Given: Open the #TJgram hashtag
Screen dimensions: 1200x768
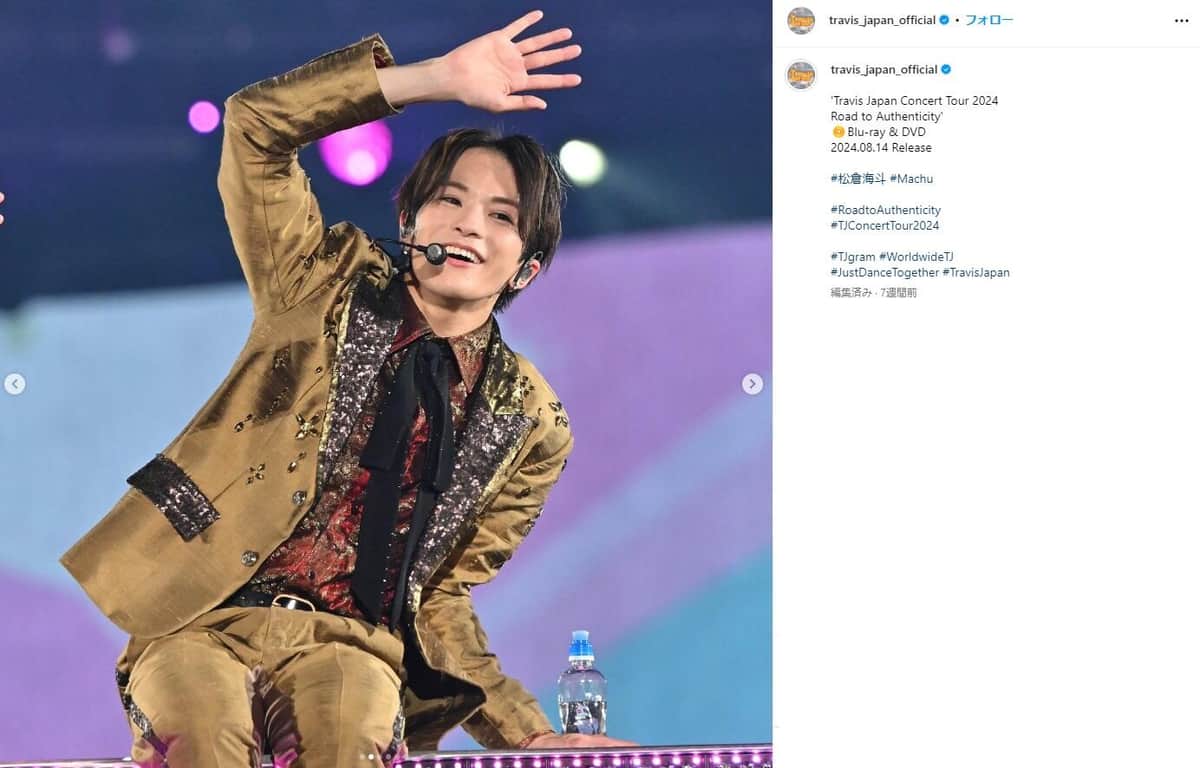Looking at the screenshot, I should [853, 257].
